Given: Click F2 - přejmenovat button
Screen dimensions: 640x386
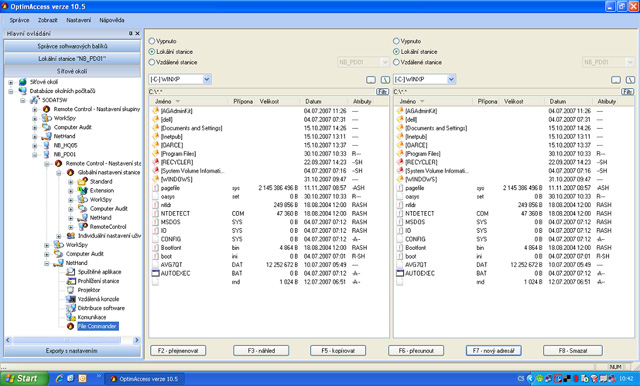Looking at the screenshot, I should (x=178, y=351).
